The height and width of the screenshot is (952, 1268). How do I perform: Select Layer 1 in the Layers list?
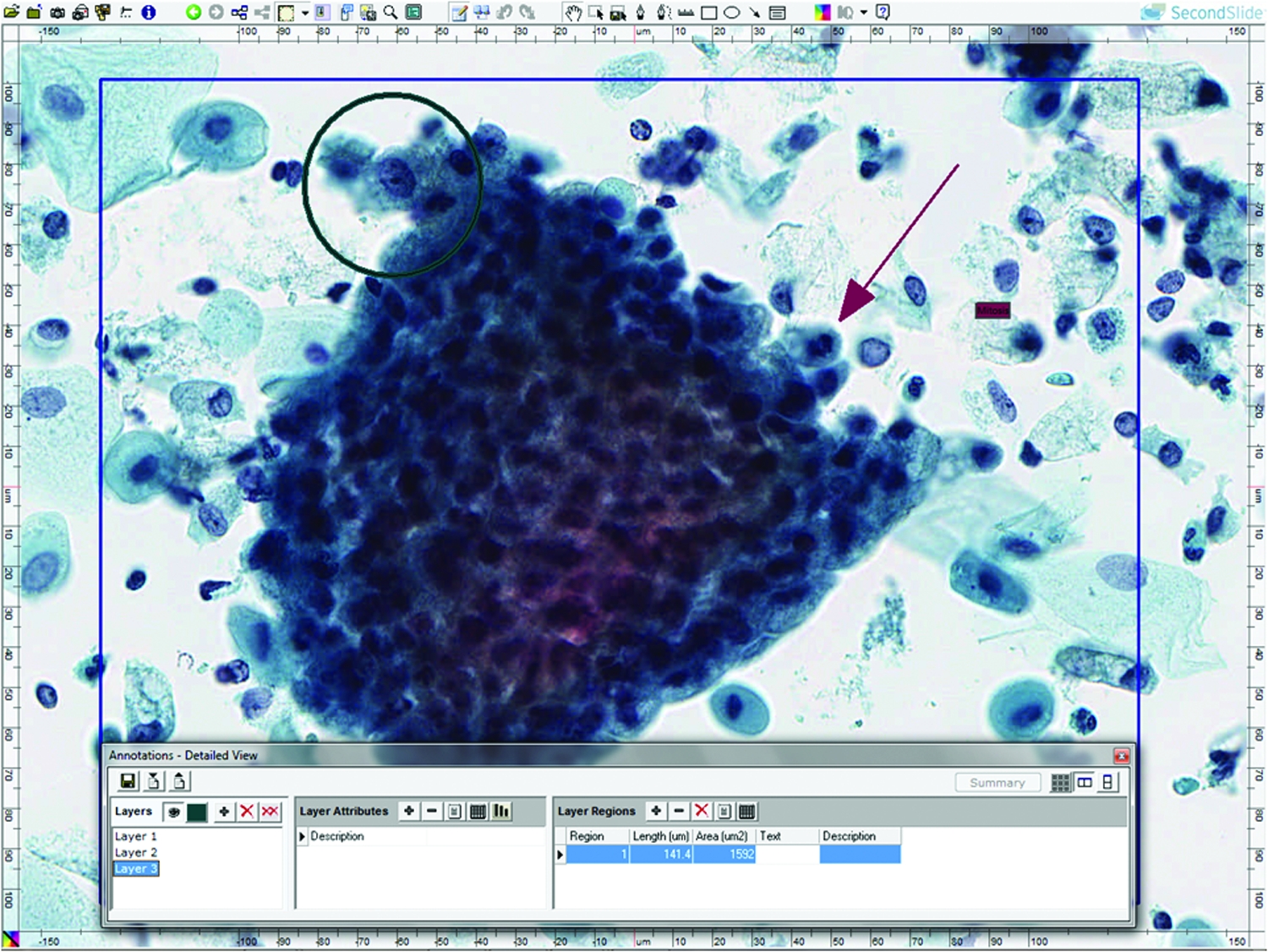tap(136, 836)
